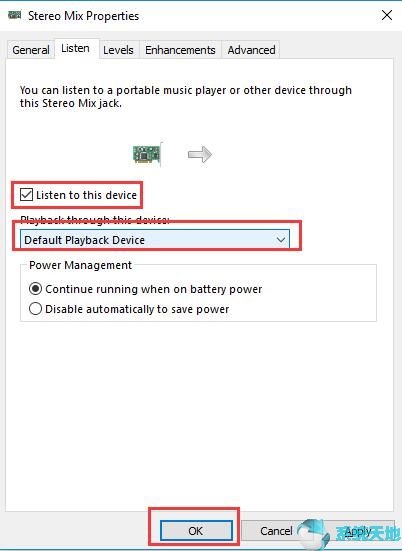Switch to the Levels tab
The image size is (402, 551).
tap(118, 50)
